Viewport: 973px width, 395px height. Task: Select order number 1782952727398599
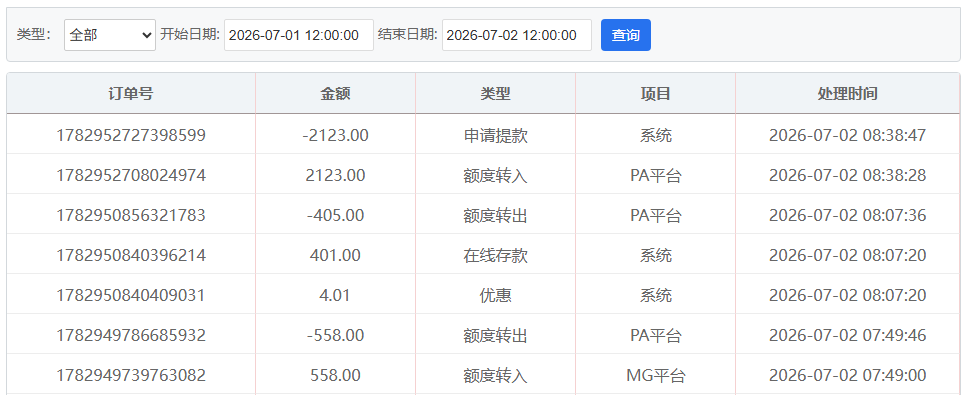click(x=131, y=135)
